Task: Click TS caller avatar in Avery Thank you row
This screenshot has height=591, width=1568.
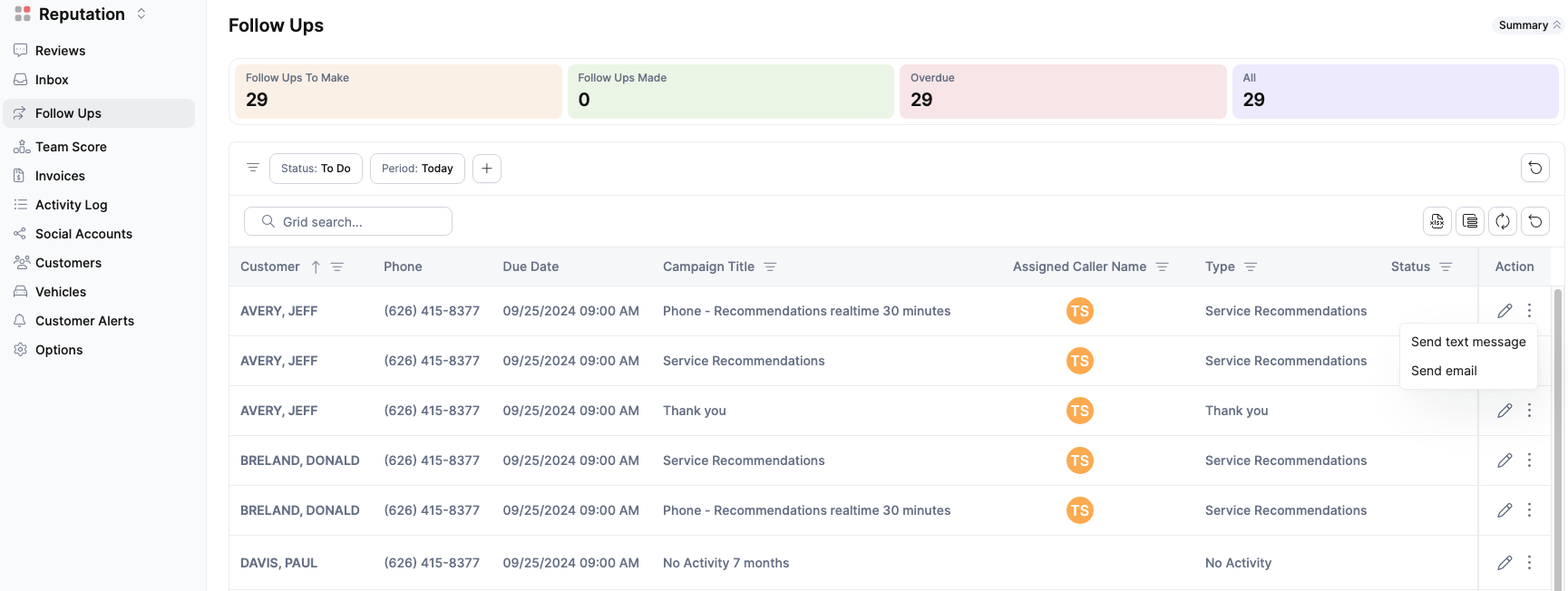Action: (x=1079, y=411)
